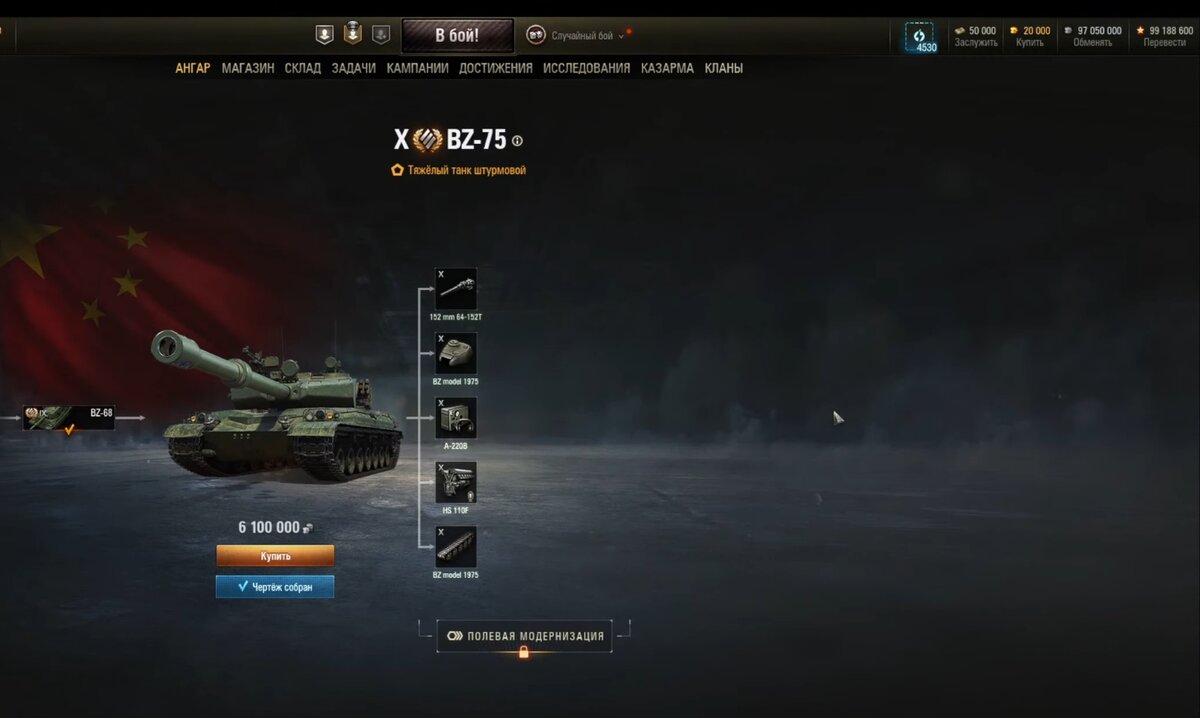Click the orange Купить button
The height and width of the screenshot is (718, 1200).
point(275,556)
